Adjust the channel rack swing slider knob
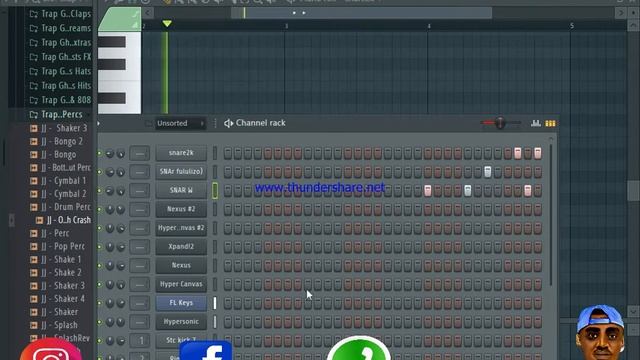 click(500, 122)
